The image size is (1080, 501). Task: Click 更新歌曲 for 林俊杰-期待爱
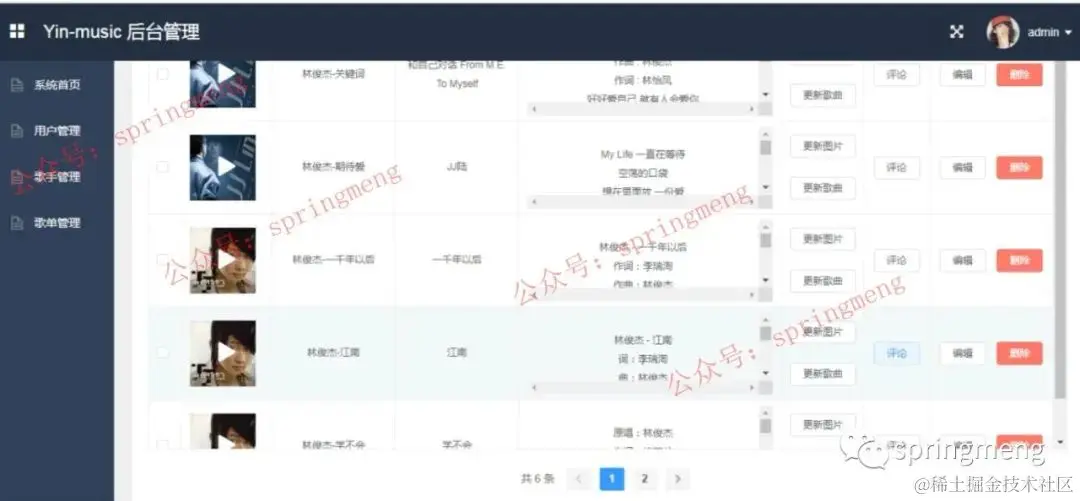[822, 187]
